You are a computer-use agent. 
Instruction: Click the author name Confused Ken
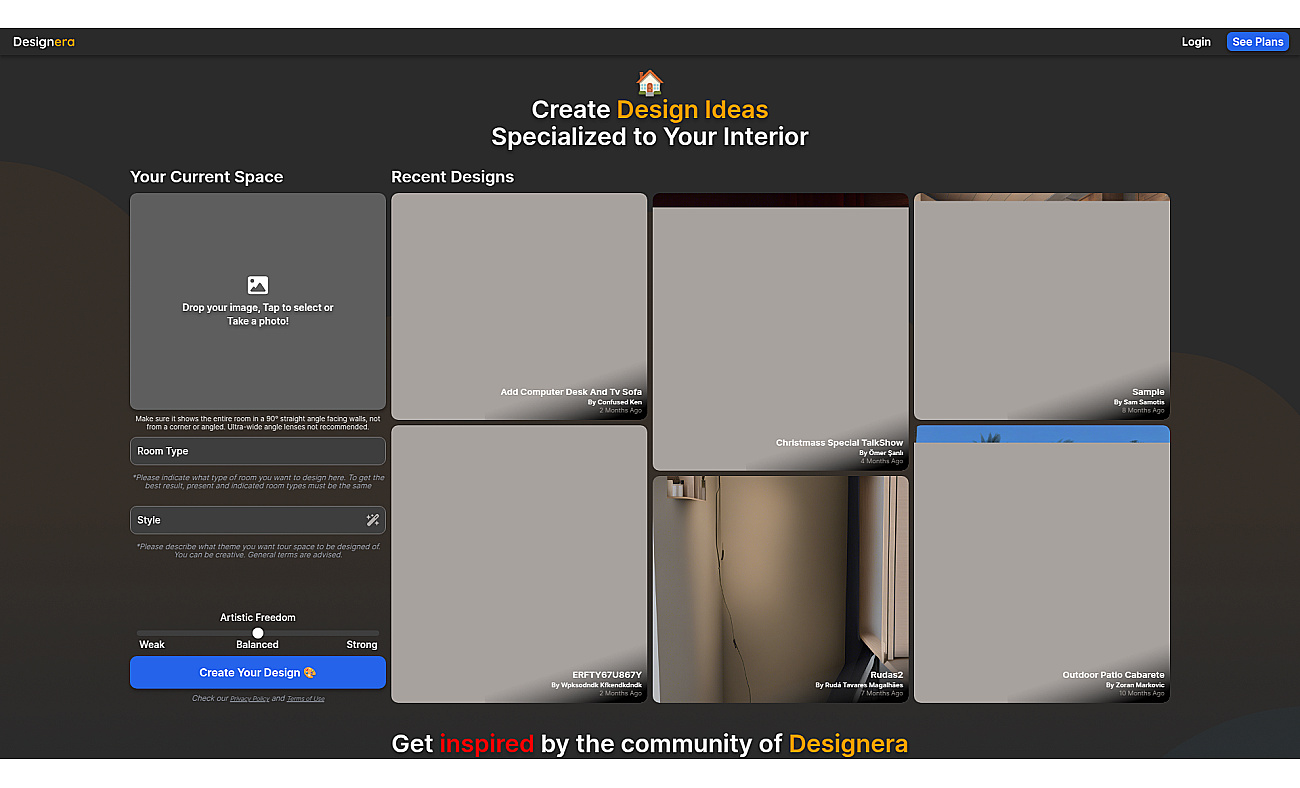[620, 402]
